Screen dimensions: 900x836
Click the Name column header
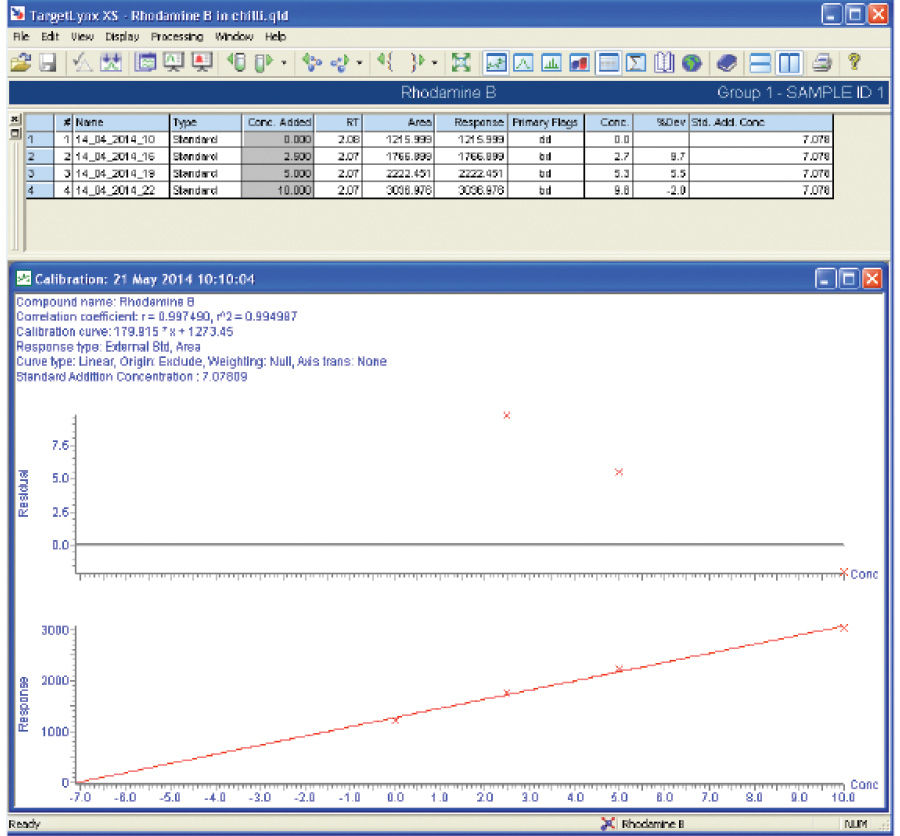point(121,122)
